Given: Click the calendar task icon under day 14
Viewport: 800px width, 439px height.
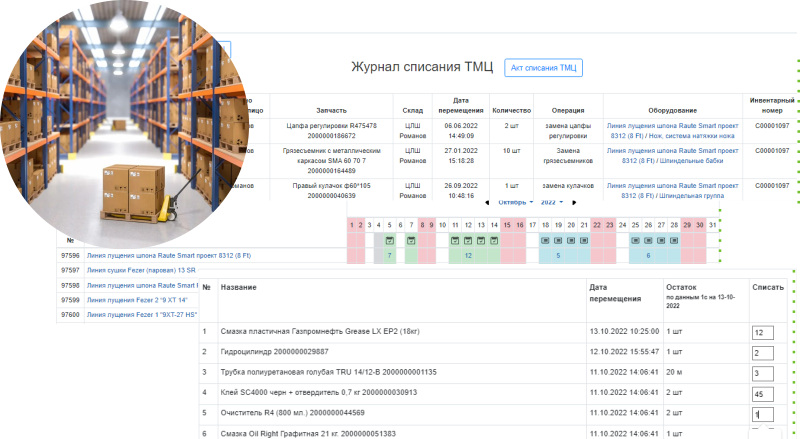Looking at the screenshot, I should (493, 241).
